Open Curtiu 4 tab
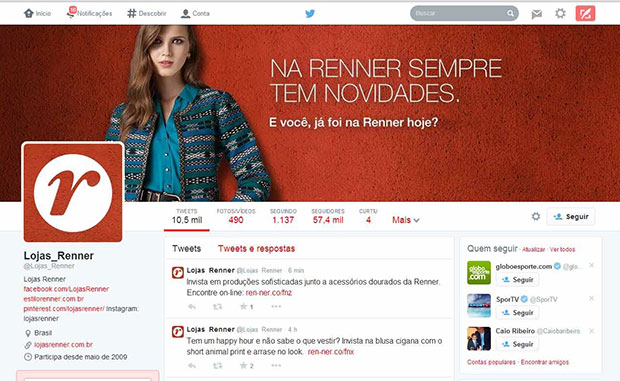 pos(368,217)
